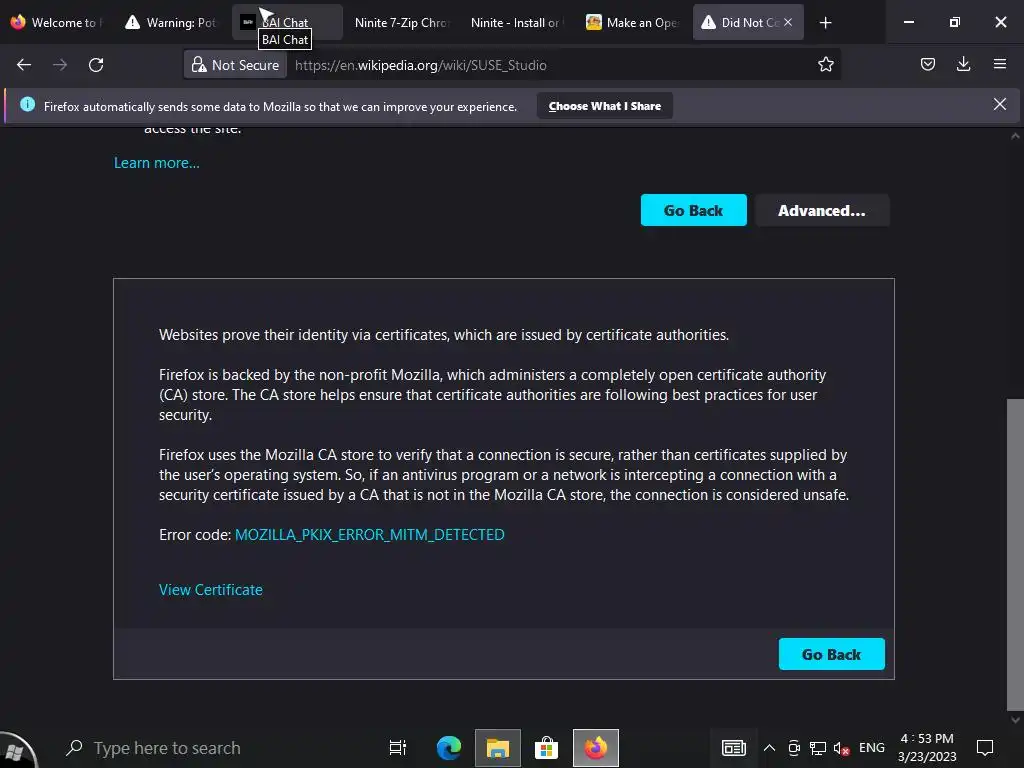
Task: Click MOZILLA_PKIX_ERROR_MITM_DETECTED error code link
Action: [x=370, y=534]
